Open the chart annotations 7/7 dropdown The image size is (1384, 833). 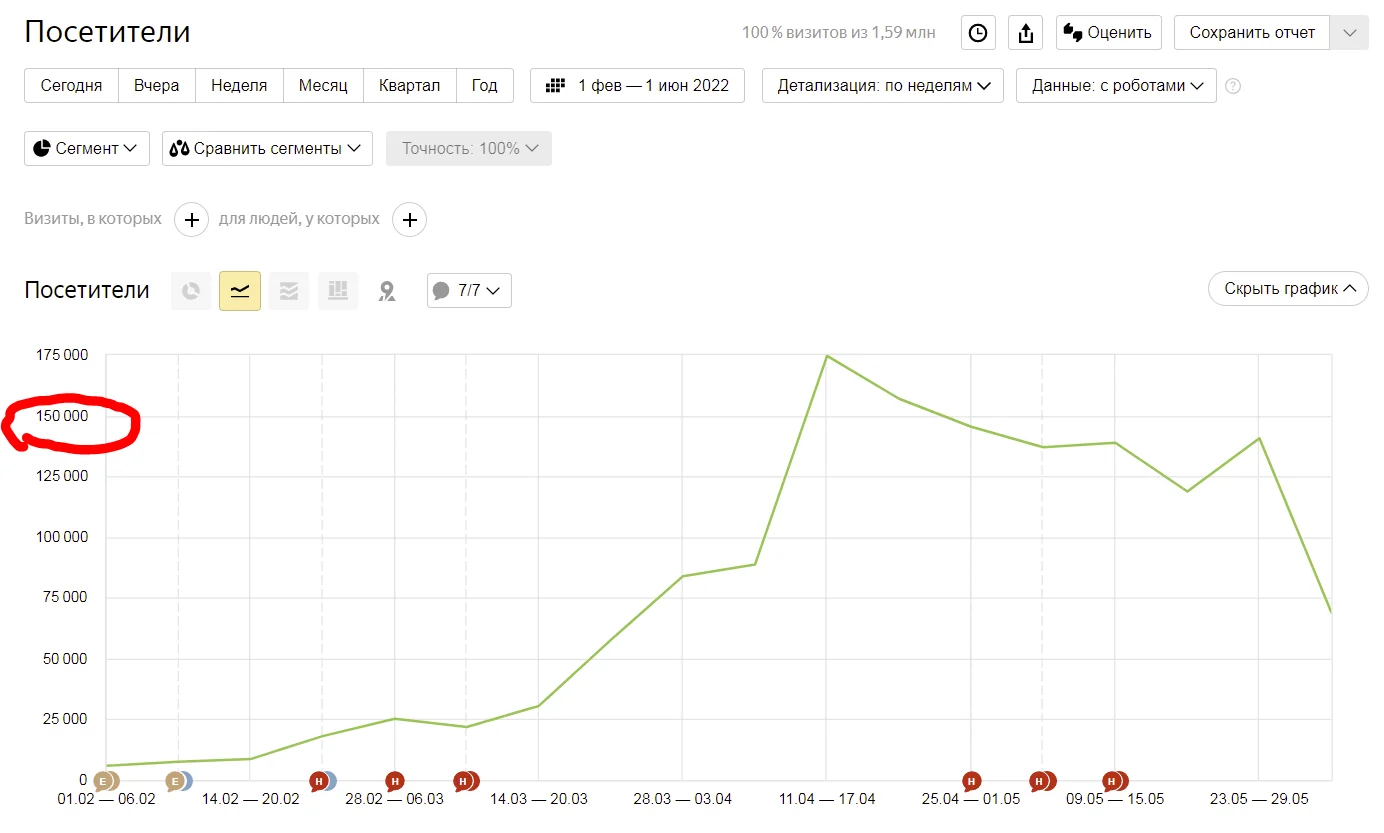tap(469, 291)
